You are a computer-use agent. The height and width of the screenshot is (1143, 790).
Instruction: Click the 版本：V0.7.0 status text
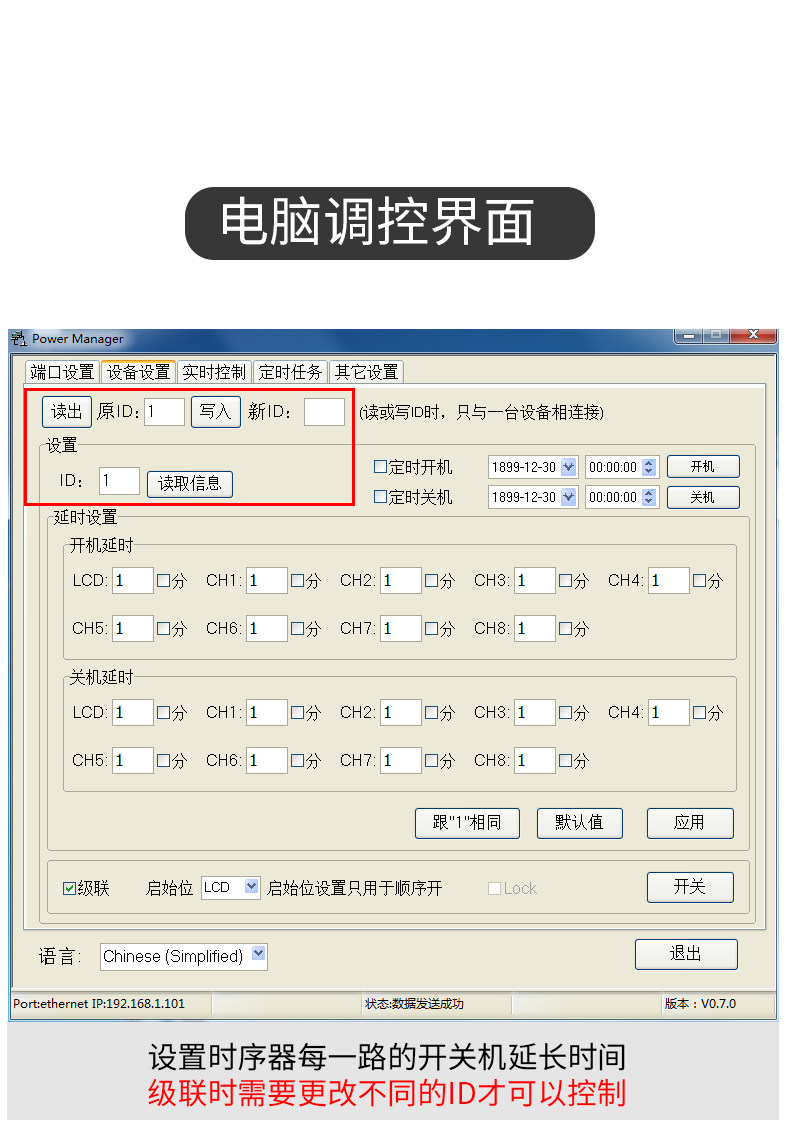700,1004
